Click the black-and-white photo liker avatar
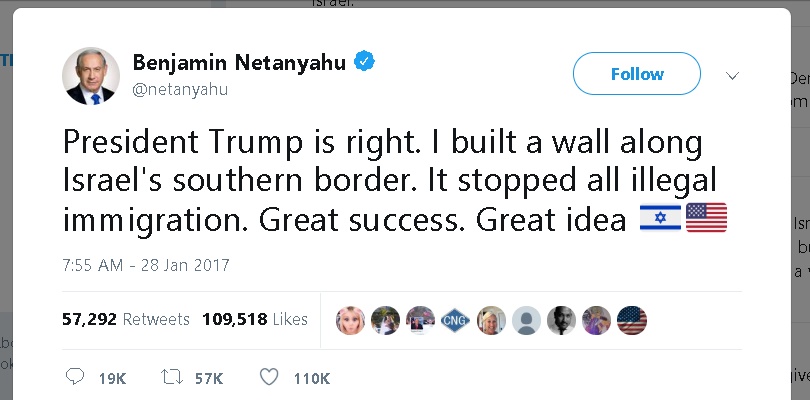Screen dimensions: 810x400 [x=561, y=320]
